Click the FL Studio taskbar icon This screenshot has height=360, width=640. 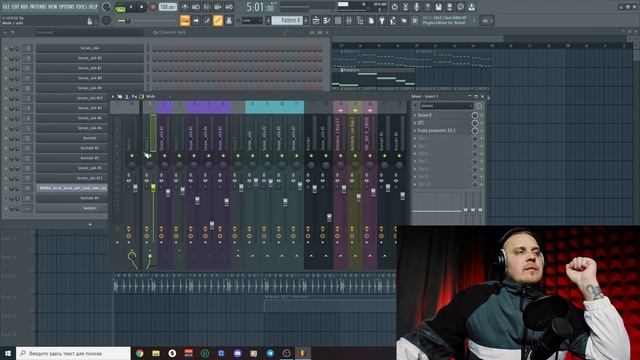tap(303, 353)
